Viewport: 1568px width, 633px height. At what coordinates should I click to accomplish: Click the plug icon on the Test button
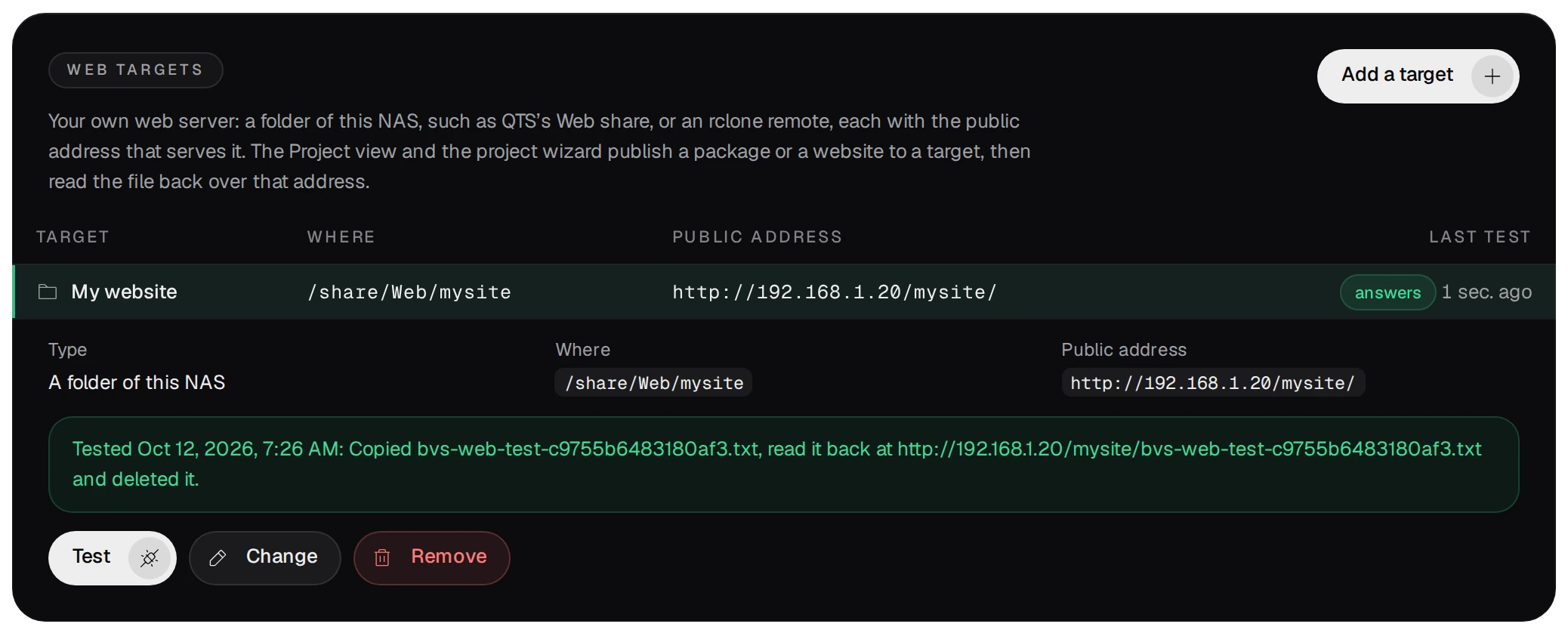pos(149,558)
